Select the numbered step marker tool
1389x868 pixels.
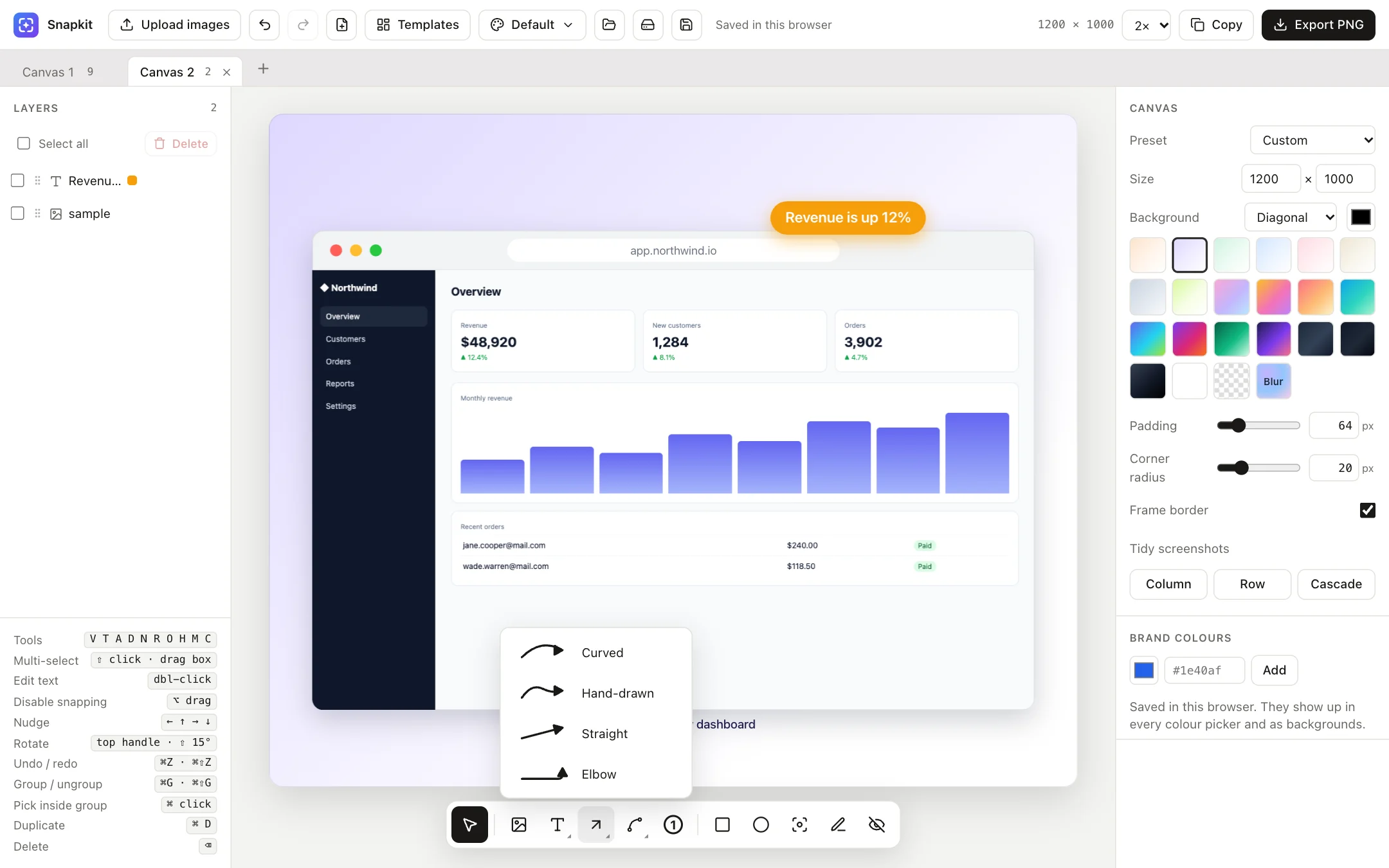pyautogui.click(x=673, y=824)
